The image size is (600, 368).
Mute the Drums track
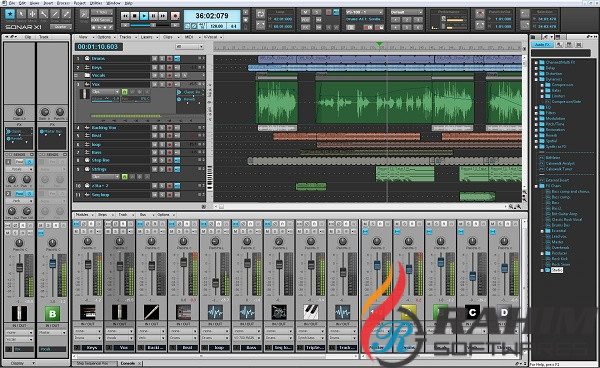click(x=154, y=59)
